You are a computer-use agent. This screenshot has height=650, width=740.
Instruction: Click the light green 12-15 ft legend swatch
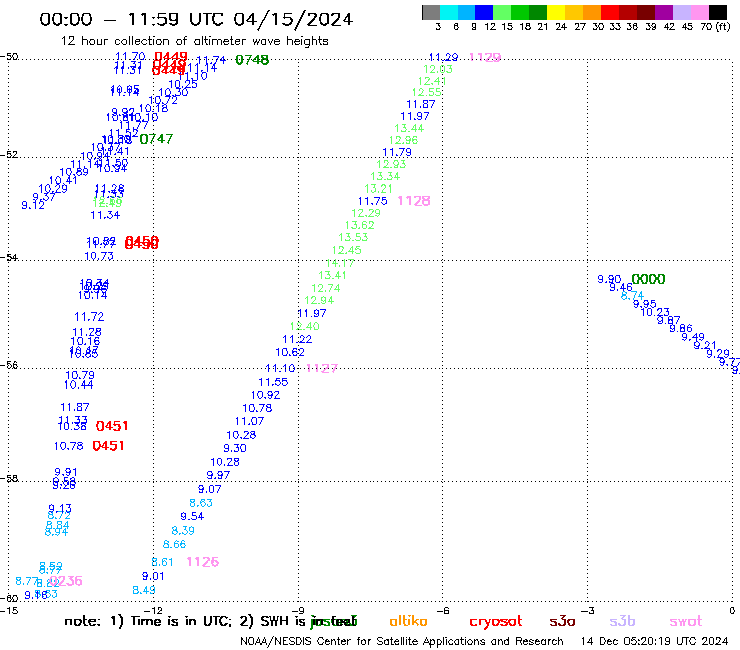tap(503, 12)
